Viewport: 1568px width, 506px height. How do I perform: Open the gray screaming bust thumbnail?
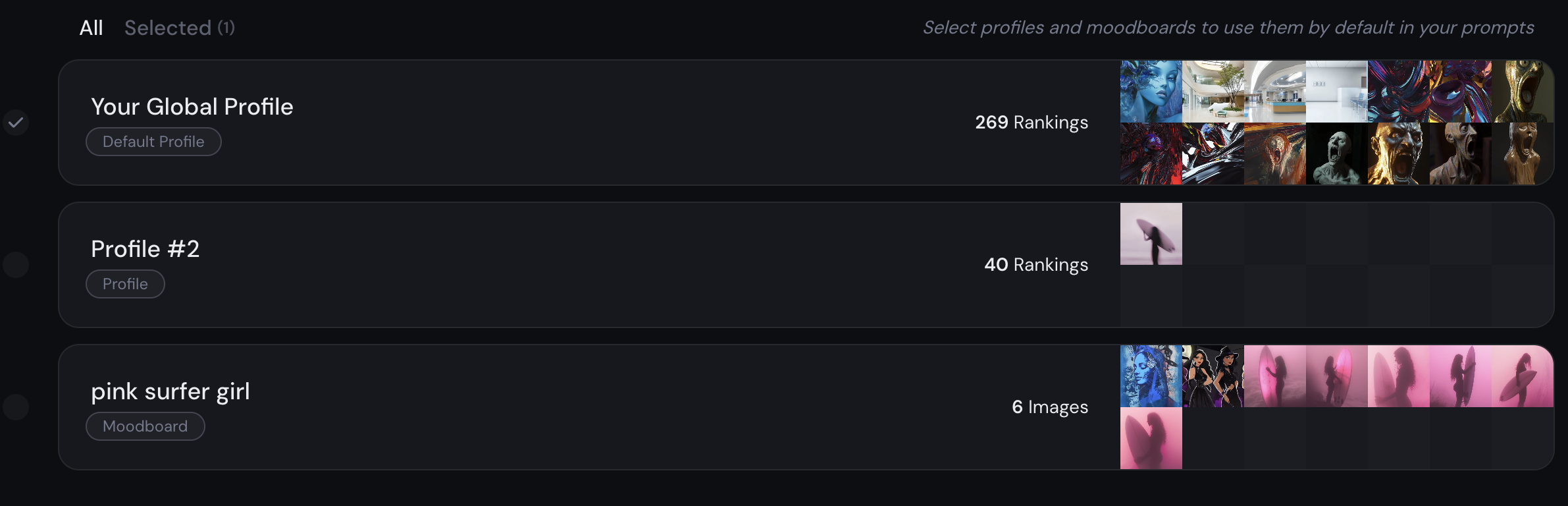(1337, 154)
